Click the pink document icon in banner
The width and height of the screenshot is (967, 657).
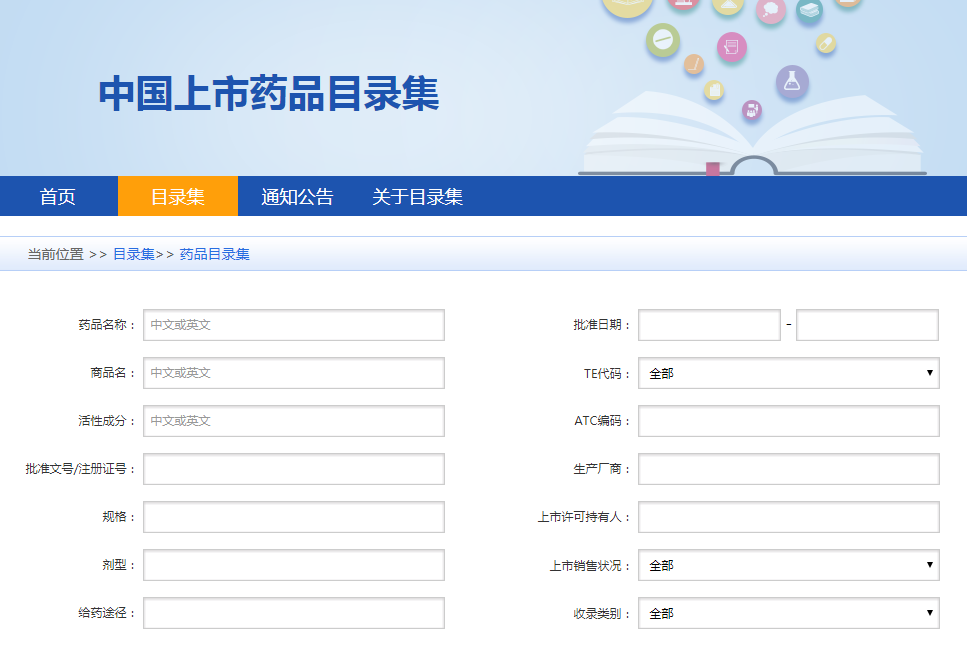click(732, 47)
